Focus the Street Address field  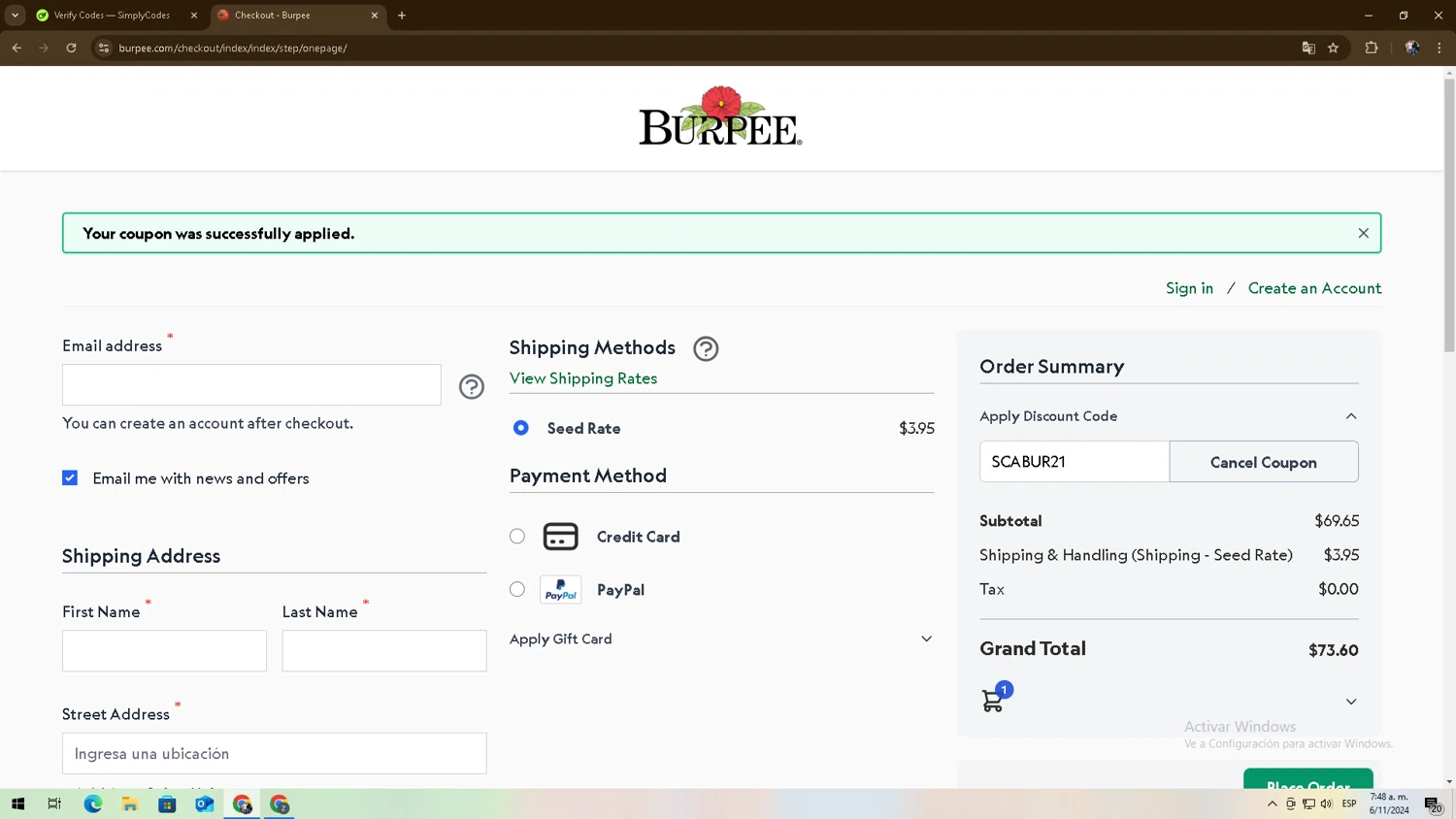pos(275,754)
